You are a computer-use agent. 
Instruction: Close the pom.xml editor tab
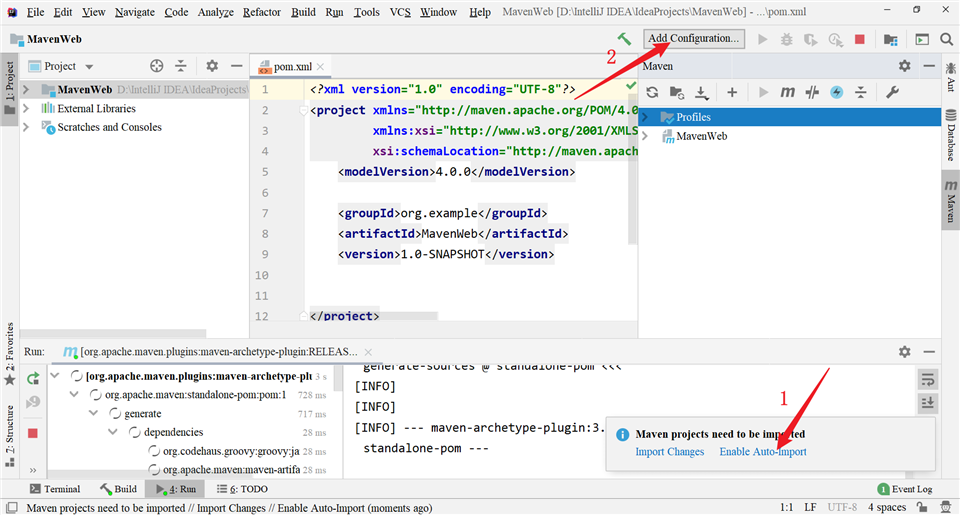click(320, 67)
